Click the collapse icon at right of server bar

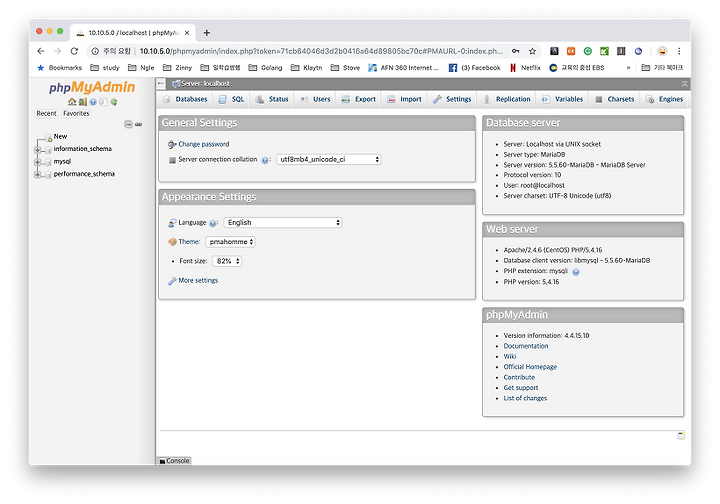pos(684,84)
